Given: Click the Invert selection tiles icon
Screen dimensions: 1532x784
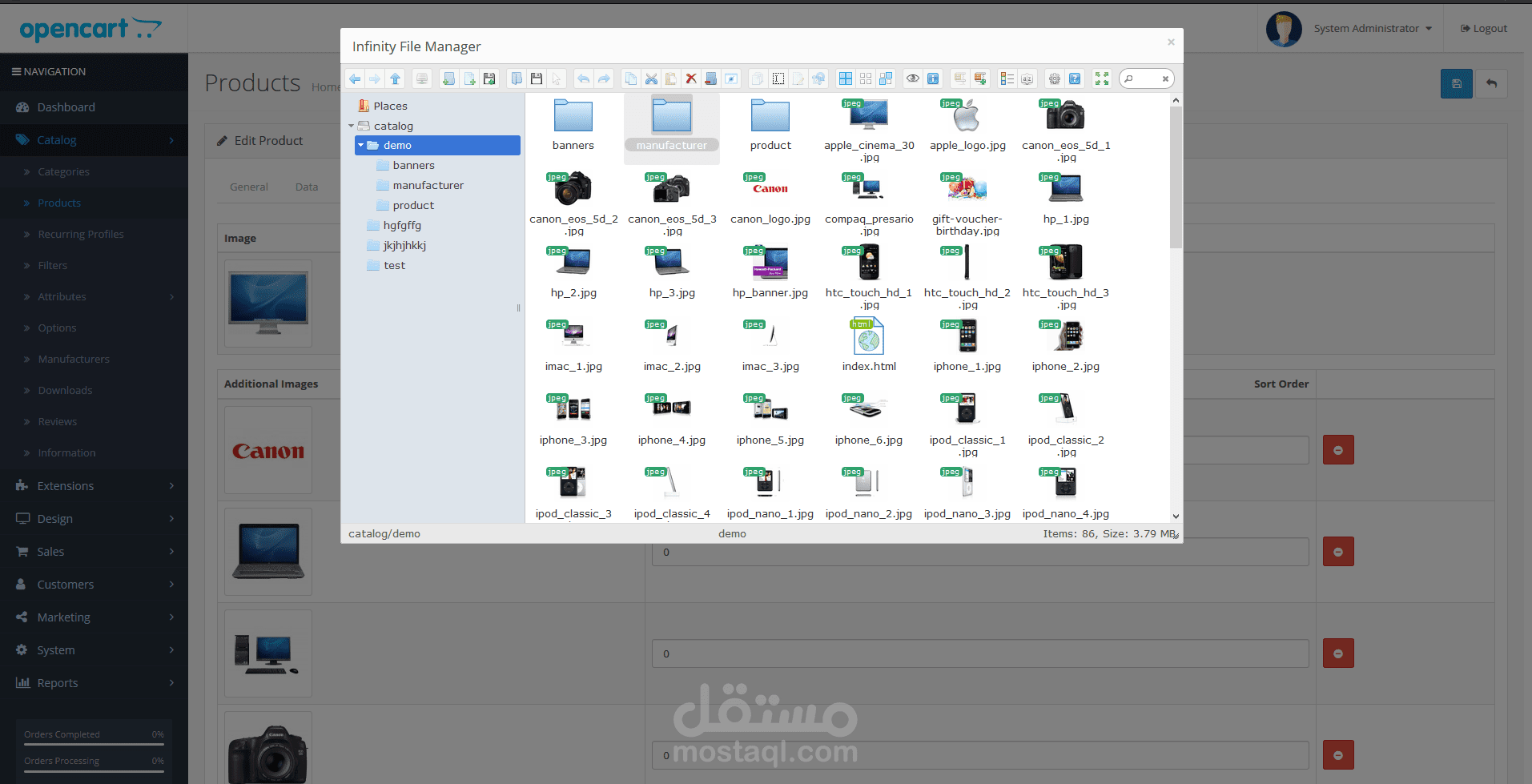Looking at the screenshot, I should pos(886,78).
